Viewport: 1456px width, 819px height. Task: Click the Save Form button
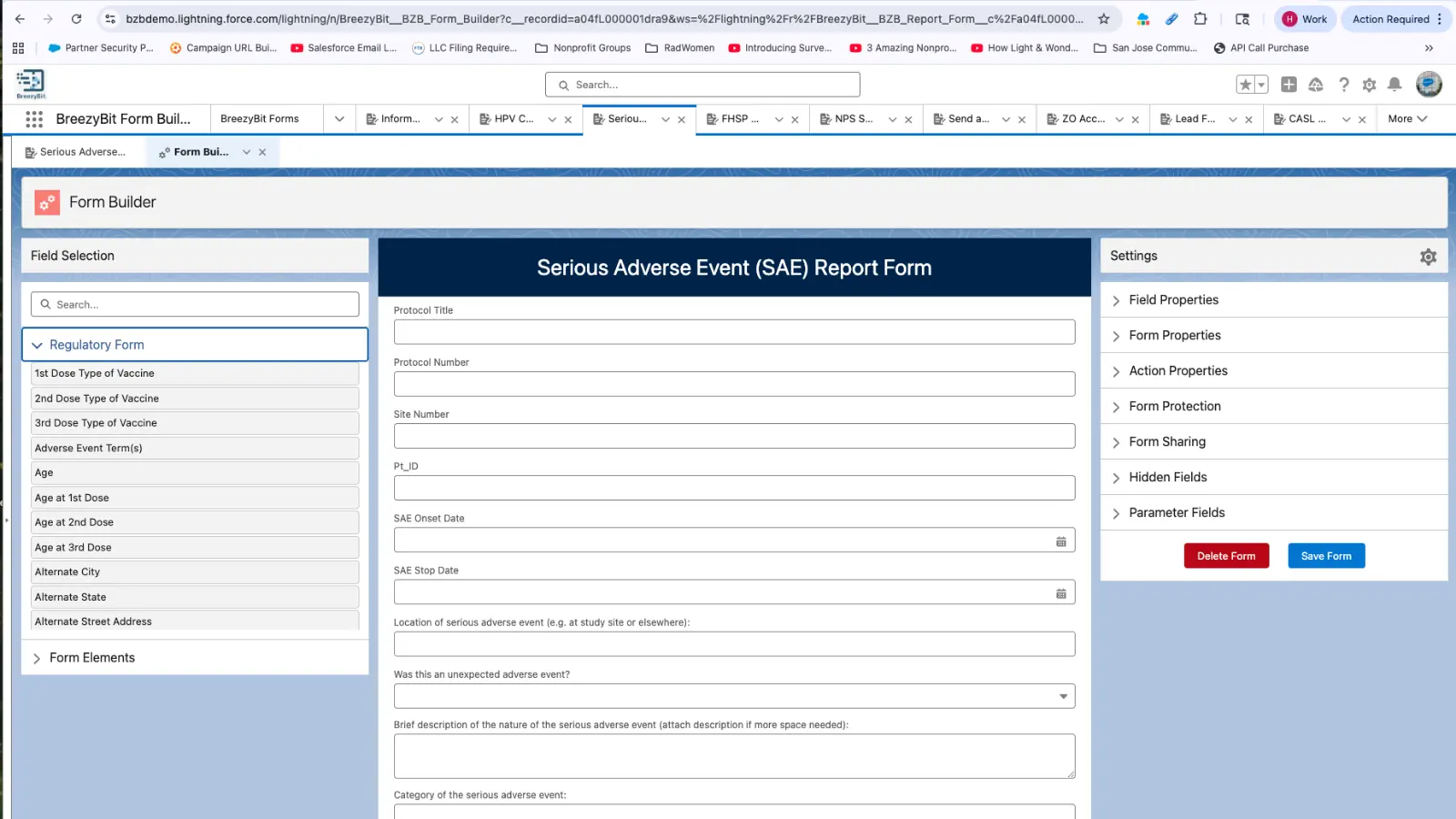(x=1326, y=555)
